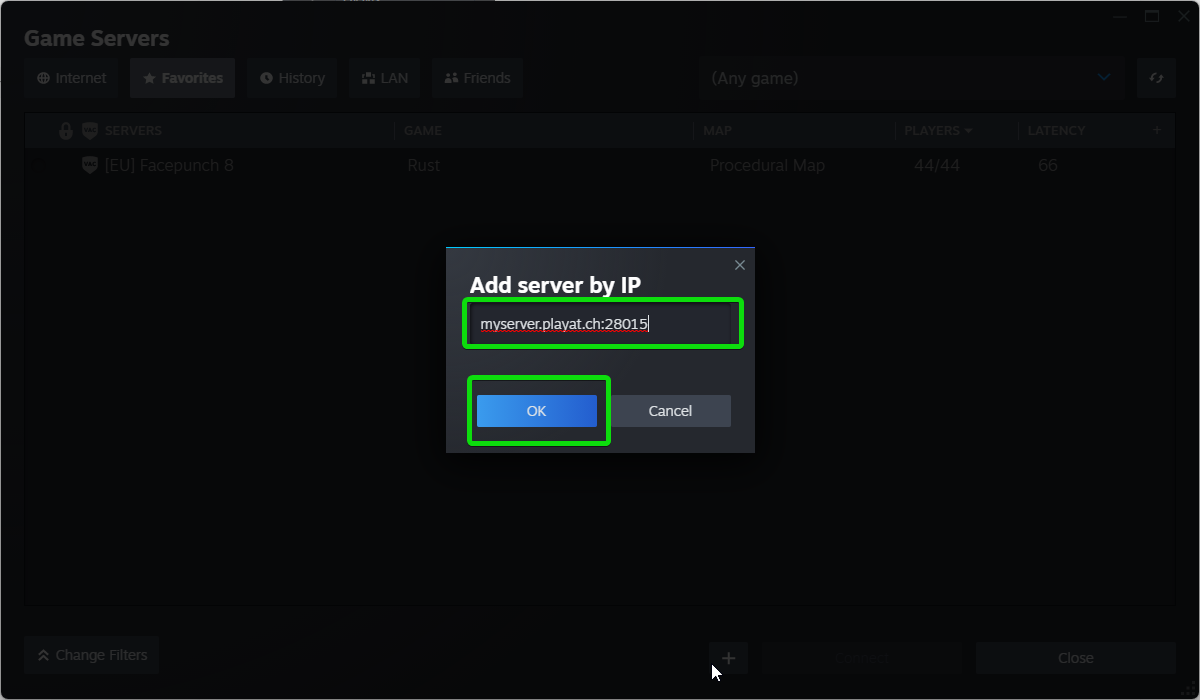Sort by the SERVERS column header
The image size is (1200, 700).
[x=133, y=130]
